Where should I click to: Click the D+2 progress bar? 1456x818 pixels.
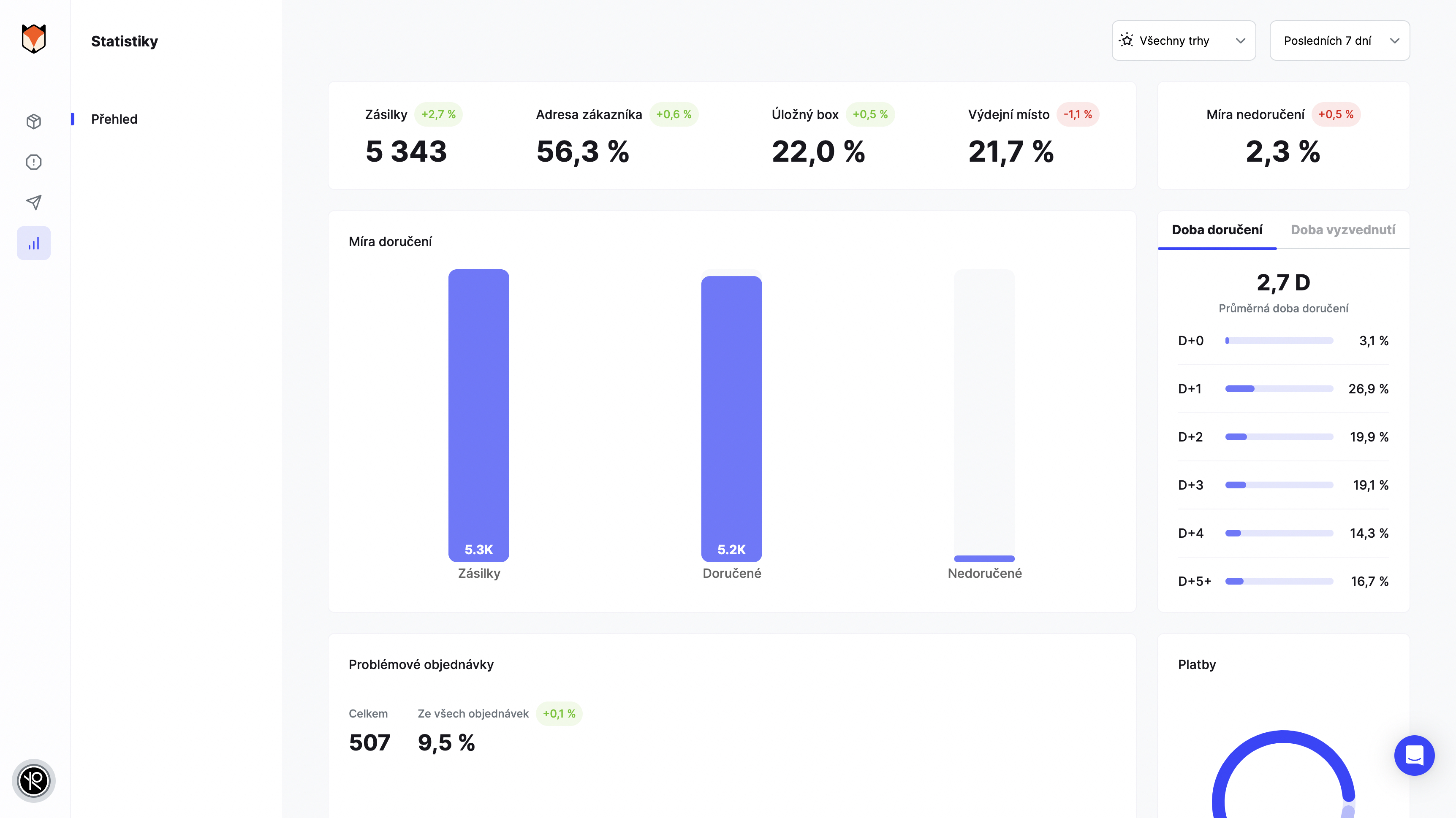pos(1279,437)
